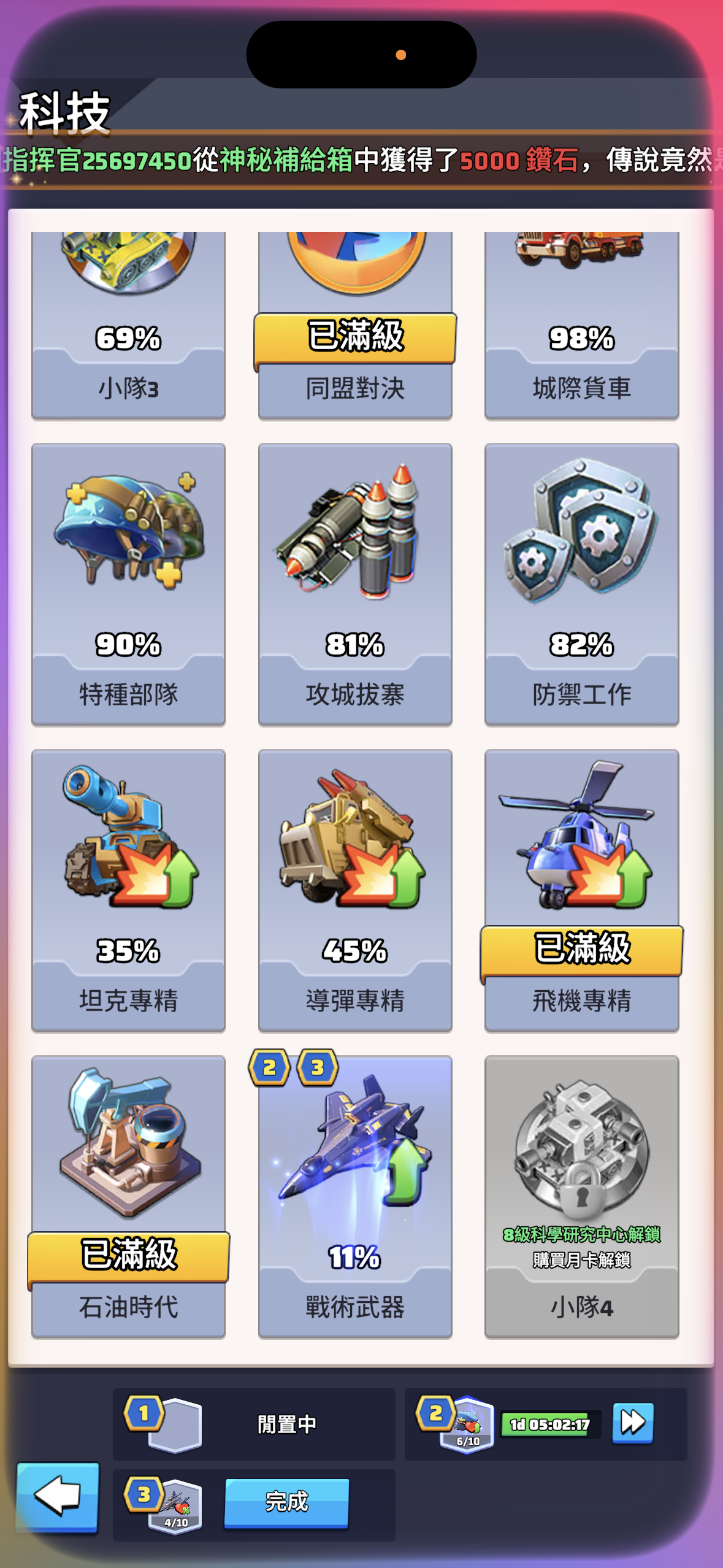Open the 石油時代 oil pump icon
Viewport: 723px width, 1568px height.
[130, 1142]
